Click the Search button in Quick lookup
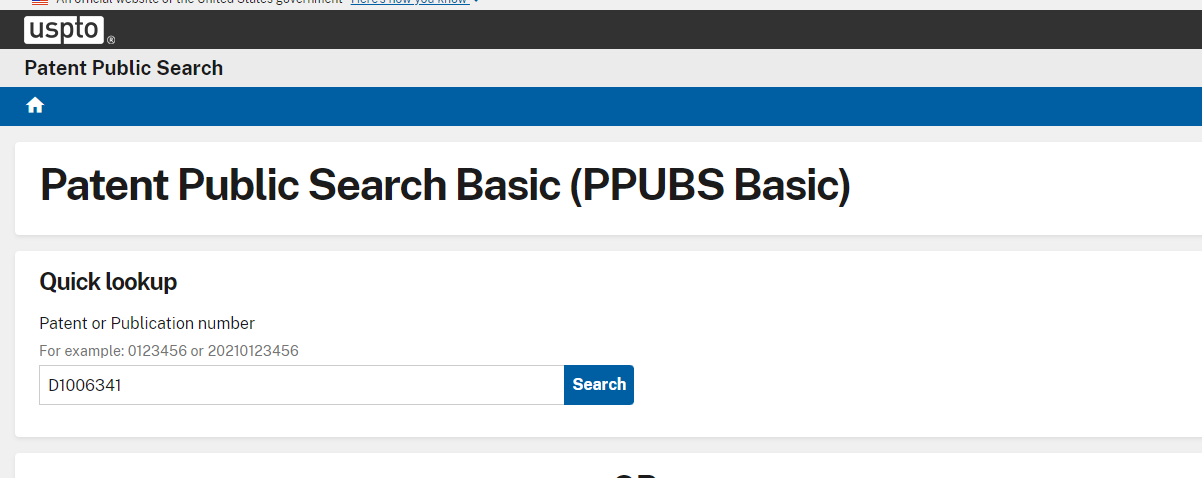This screenshot has height=478, width=1202. click(x=599, y=385)
